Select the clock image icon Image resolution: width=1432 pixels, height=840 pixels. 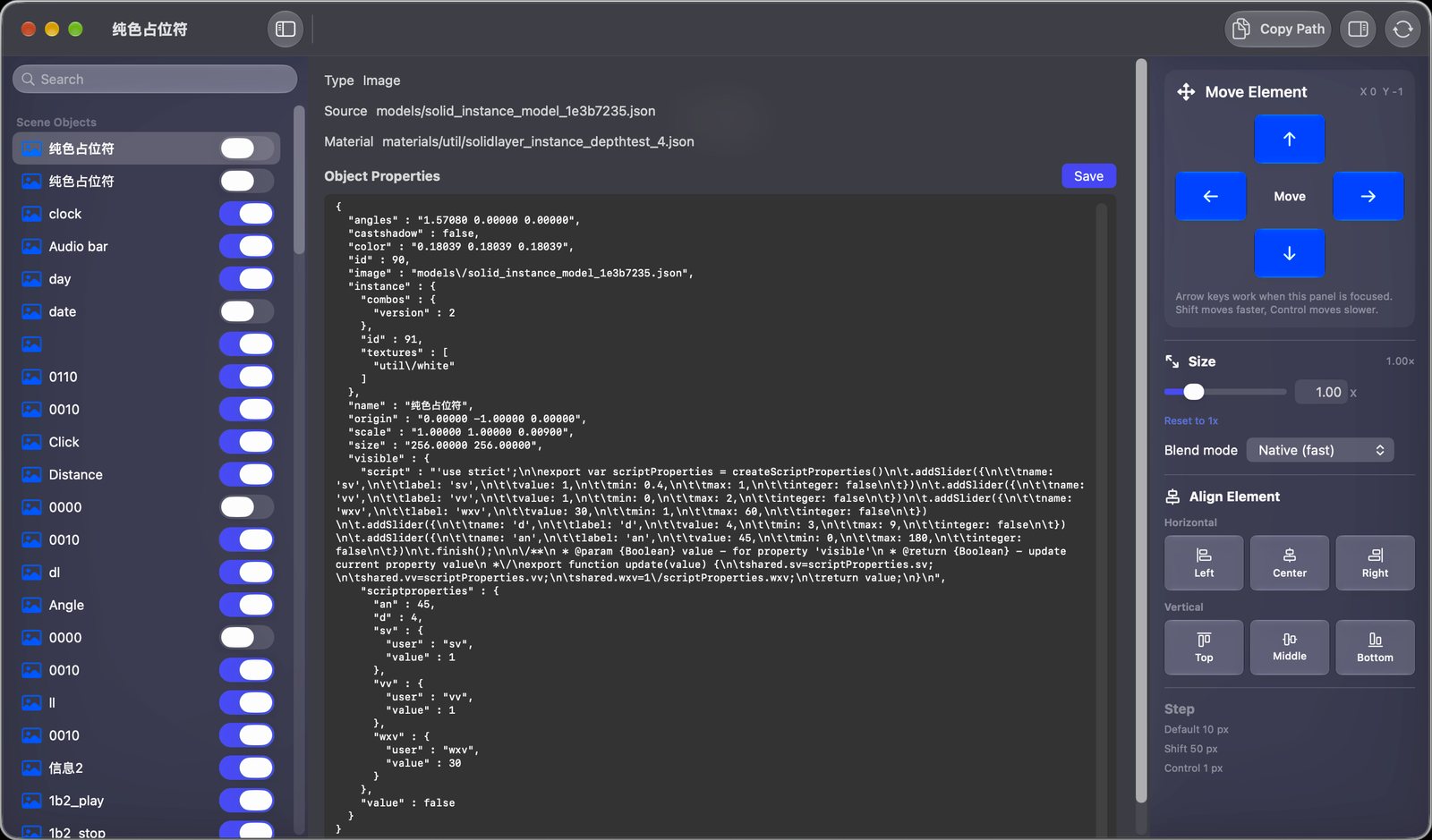(31, 214)
